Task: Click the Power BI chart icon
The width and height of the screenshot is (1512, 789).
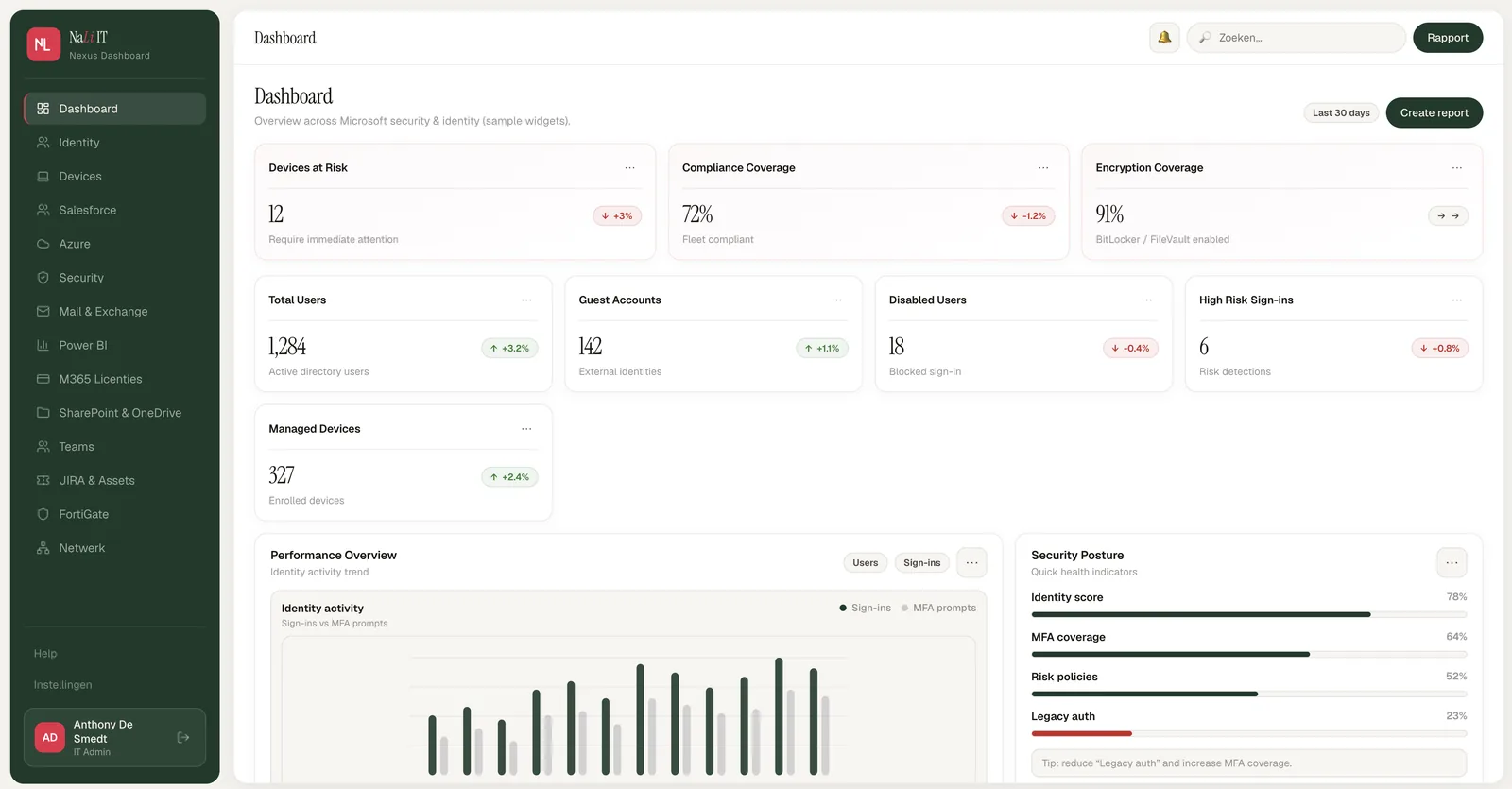Action: 43,345
